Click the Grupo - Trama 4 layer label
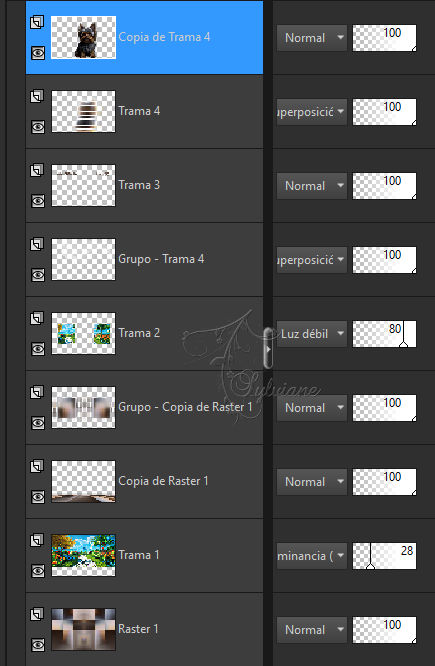Image resolution: width=435 pixels, height=666 pixels. (x=161, y=259)
